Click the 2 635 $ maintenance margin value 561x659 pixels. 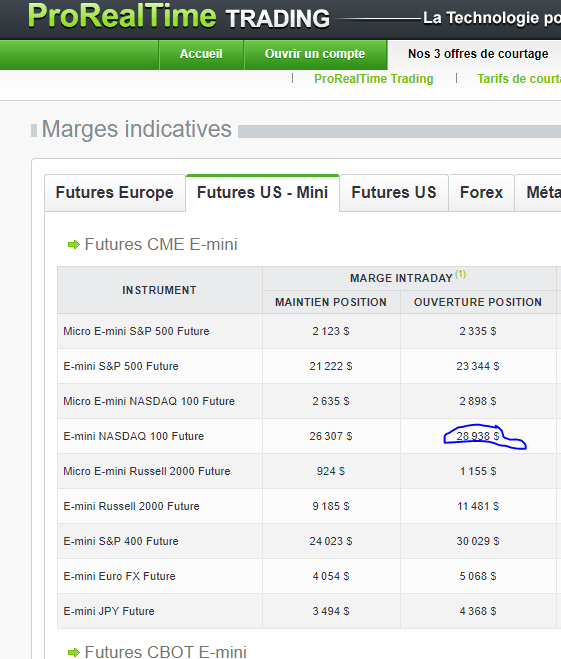[331, 401]
